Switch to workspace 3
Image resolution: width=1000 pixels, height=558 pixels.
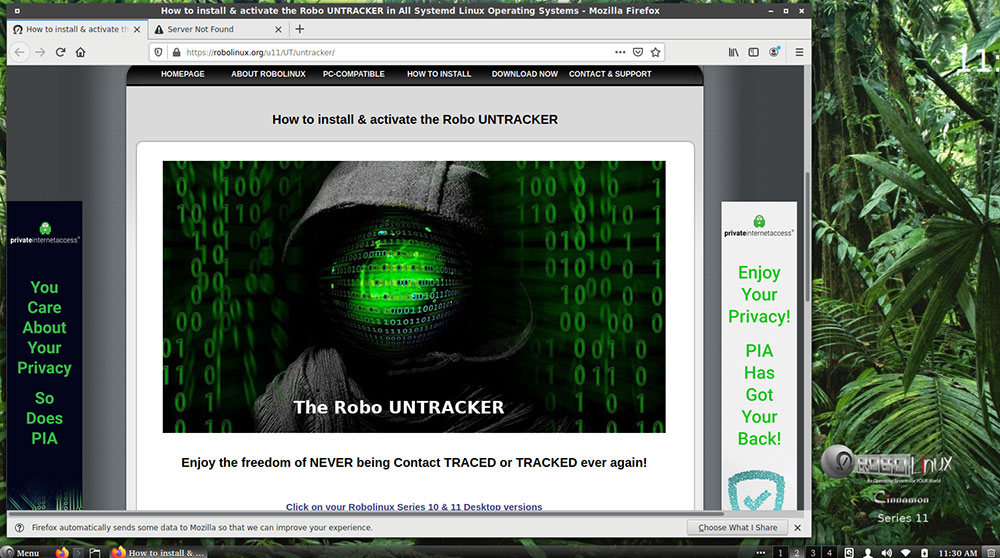click(813, 552)
